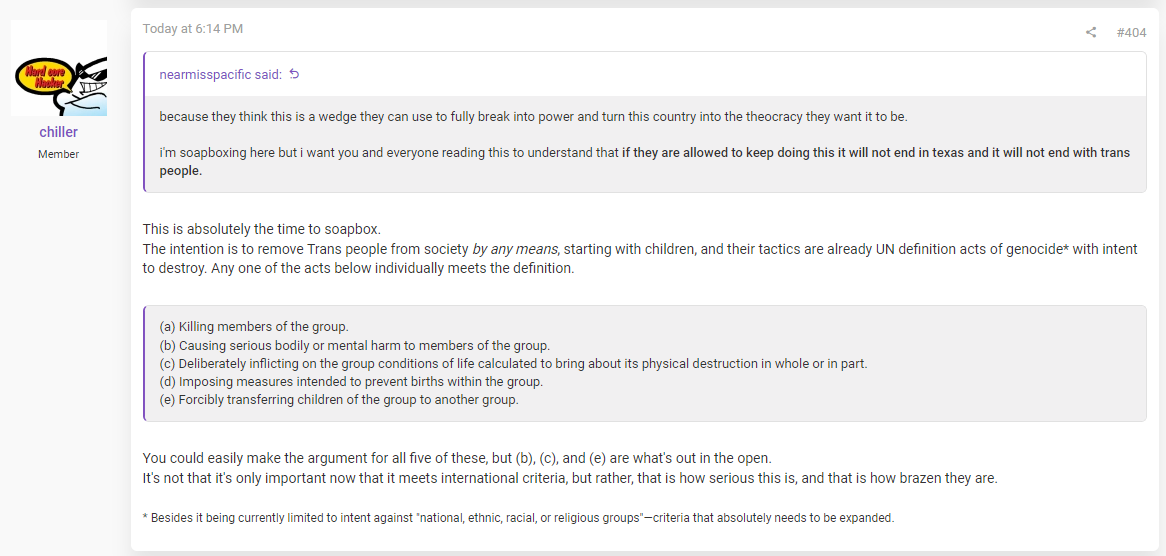Select line (c) about conditions of life

pyautogui.click(x=513, y=363)
